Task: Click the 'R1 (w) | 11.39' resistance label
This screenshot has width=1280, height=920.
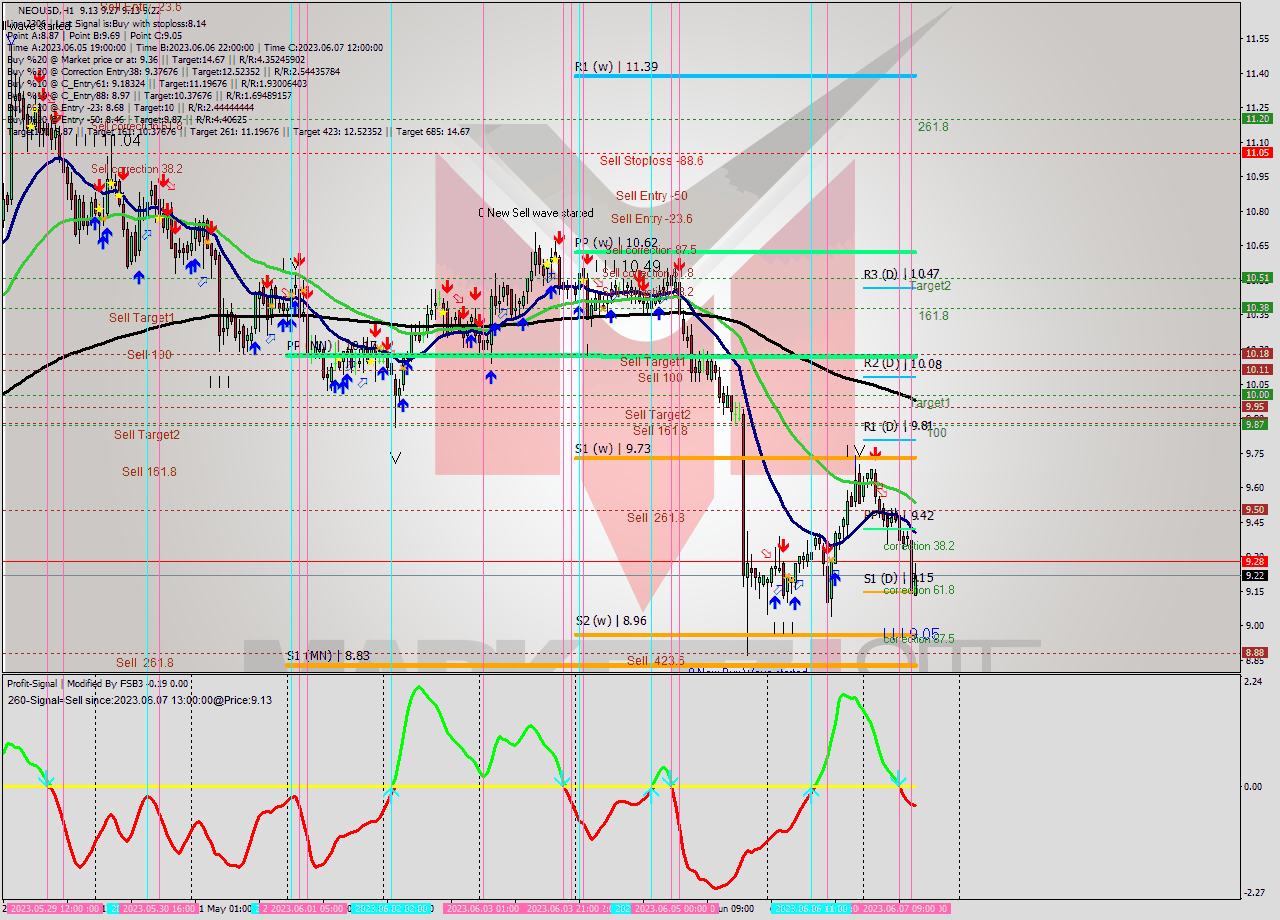Action: (616, 67)
